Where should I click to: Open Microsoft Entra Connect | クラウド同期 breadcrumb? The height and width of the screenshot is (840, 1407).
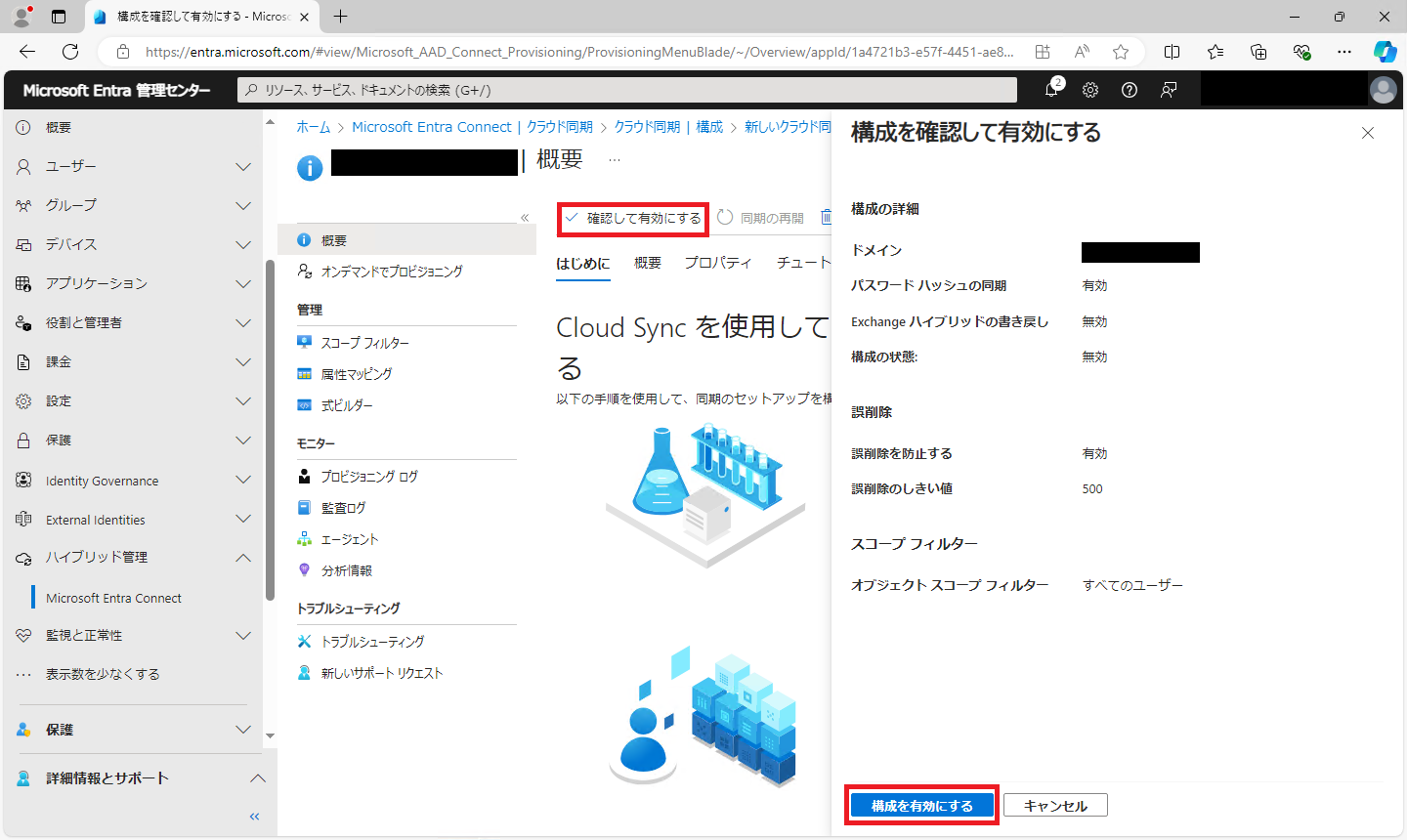pyautogui.click(x=472, y=127)
